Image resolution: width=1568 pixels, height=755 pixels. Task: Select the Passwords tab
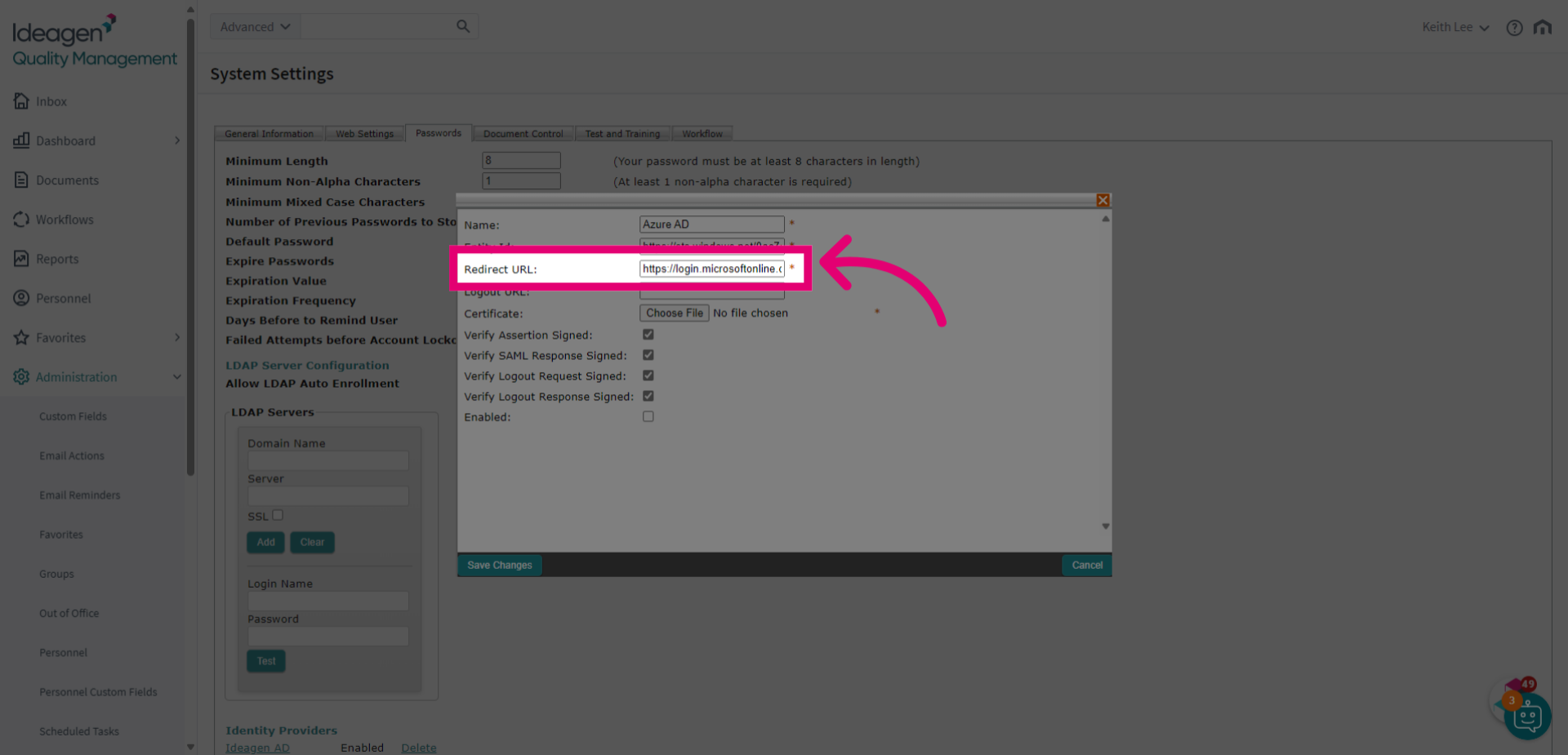pos(439,133)
